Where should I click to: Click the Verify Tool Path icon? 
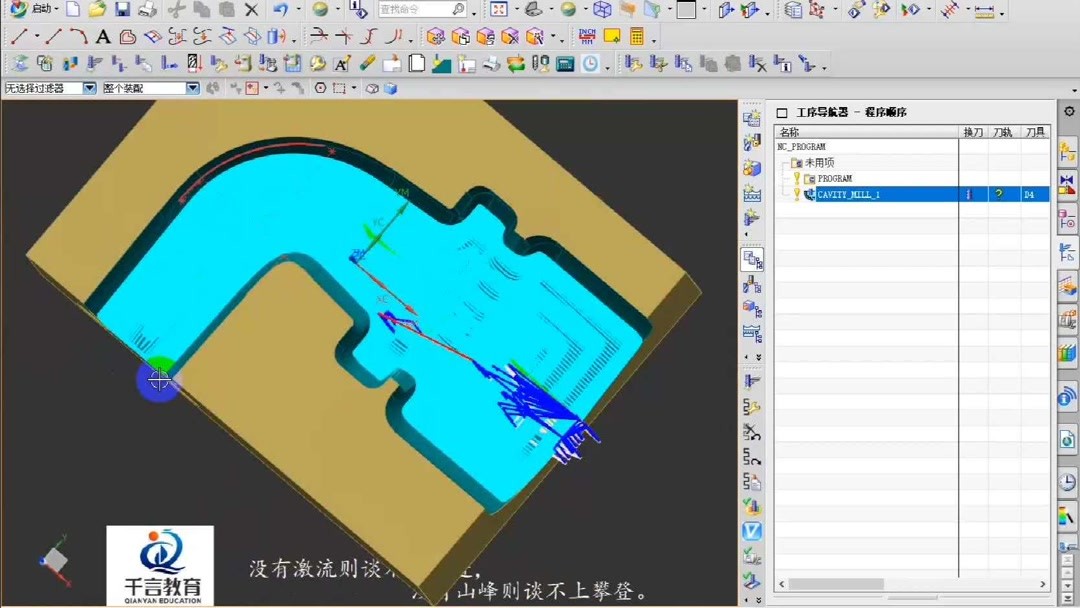(x=682, y=63)
